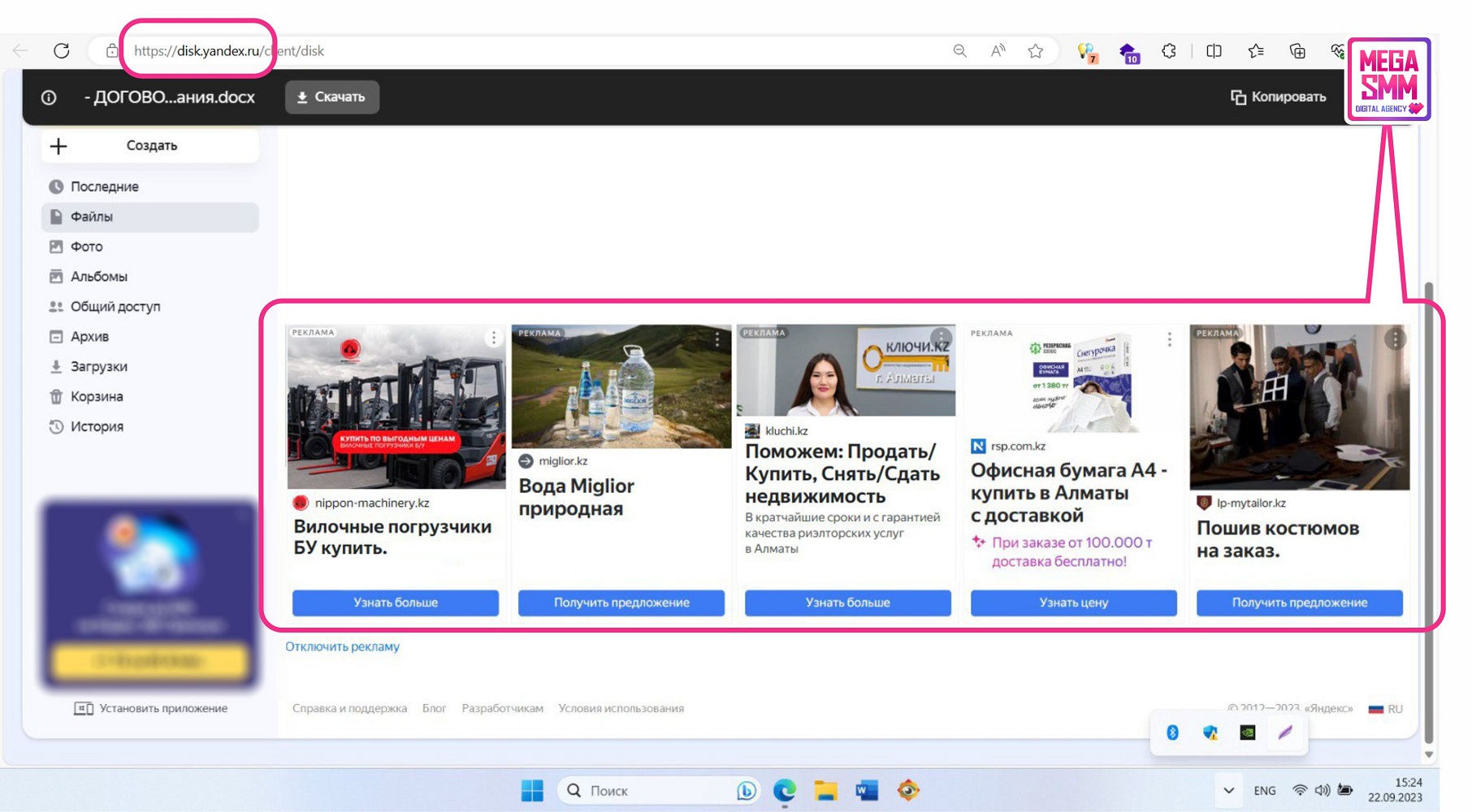Viewport: 1472px width, 812px height.
Task: Open Условия использования footer link
Action: pyautogui.click(x=621, y=709)
